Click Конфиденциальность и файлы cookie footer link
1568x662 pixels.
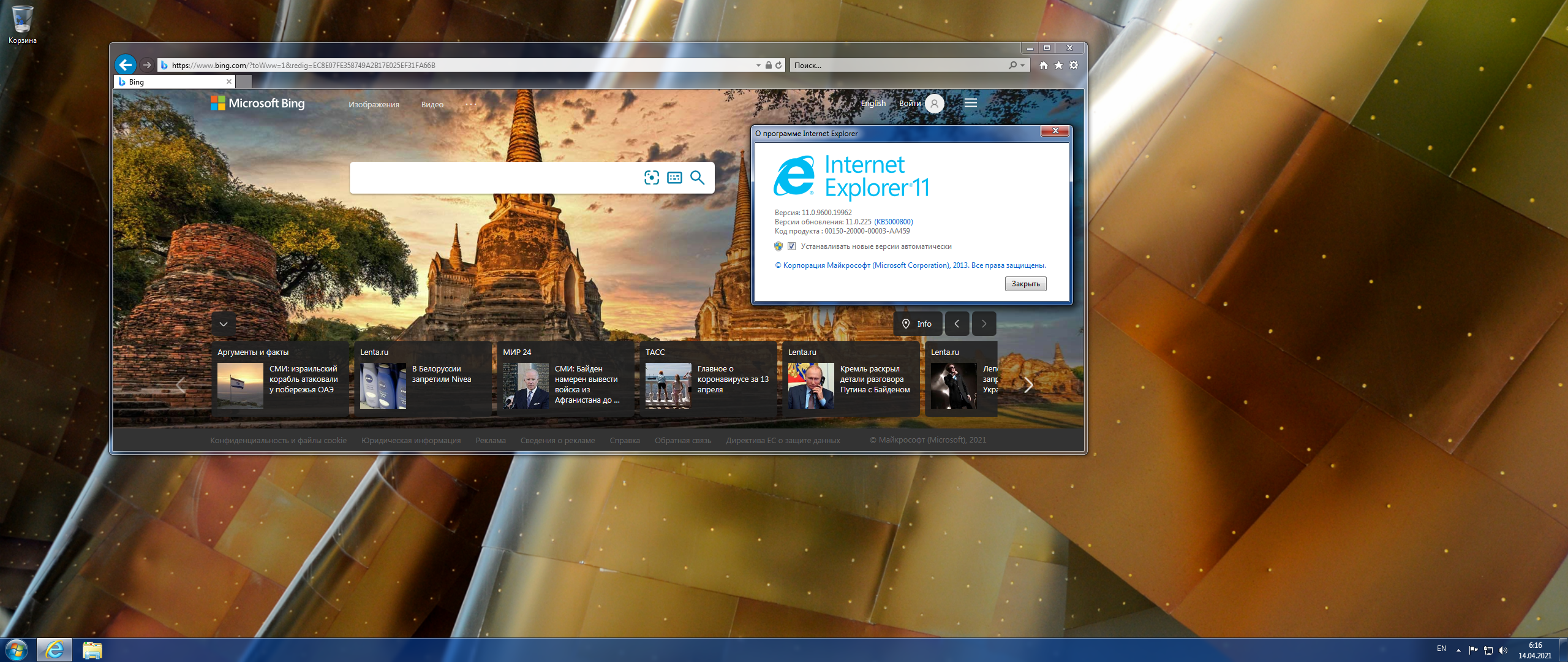coord(278,440)
